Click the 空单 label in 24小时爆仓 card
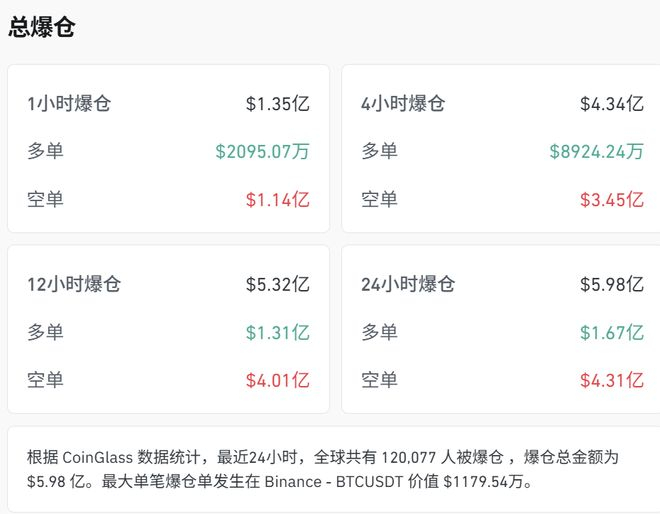The image size is (660, 514). coord(379,380)
